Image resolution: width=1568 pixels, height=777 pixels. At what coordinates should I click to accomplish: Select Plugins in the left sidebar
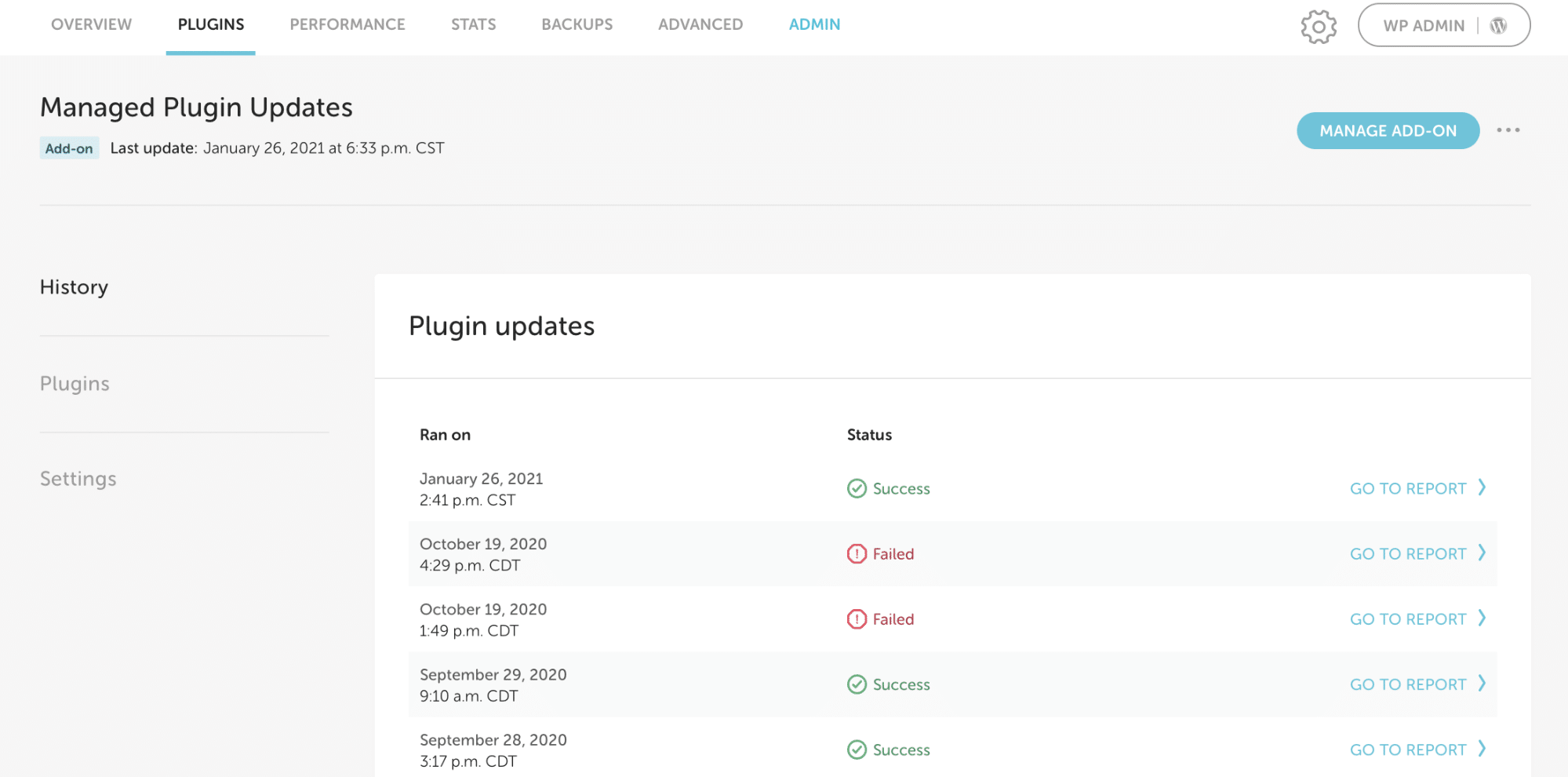click(75, 384)
